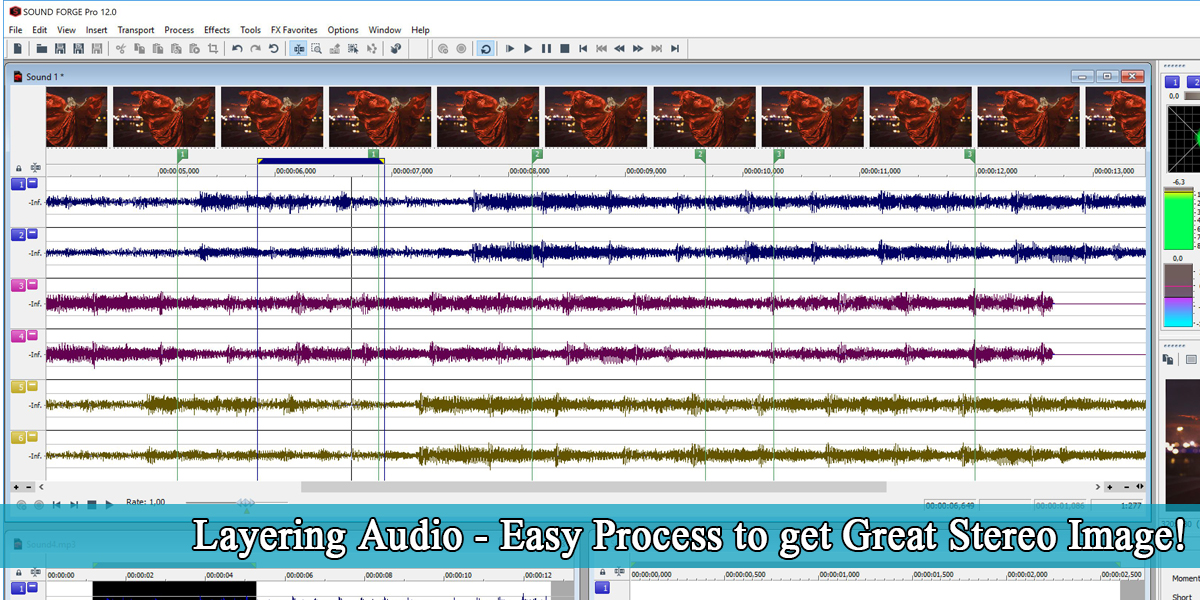The image size is (1200, 600).
Task: Click the zoom in (+) button
Action: pyautogui.click(x=16, y=487)
